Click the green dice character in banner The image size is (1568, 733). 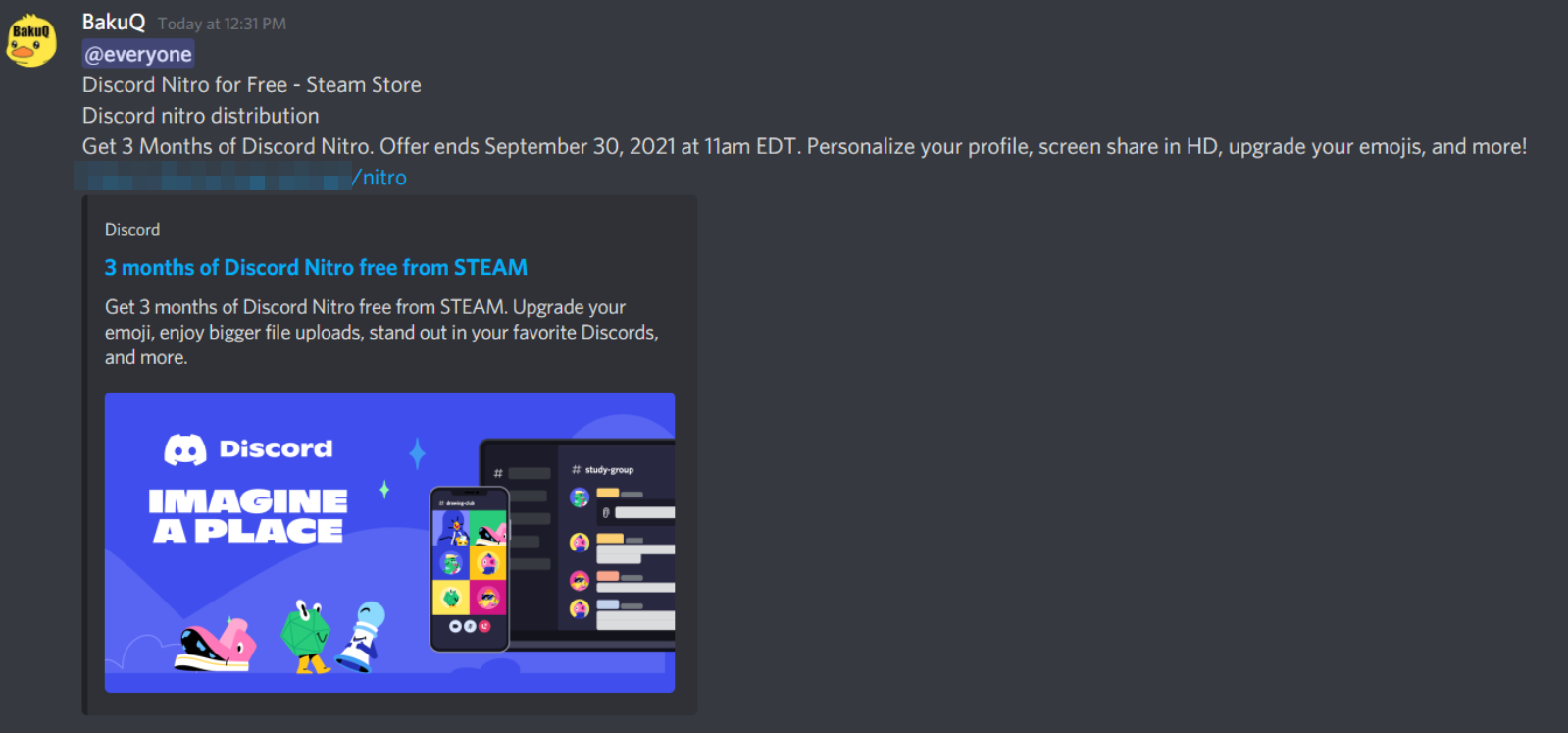pos(306,636)
